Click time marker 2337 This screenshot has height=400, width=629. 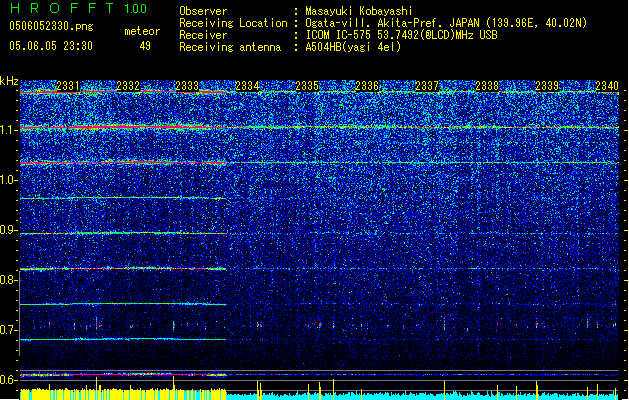pos(427,86)
